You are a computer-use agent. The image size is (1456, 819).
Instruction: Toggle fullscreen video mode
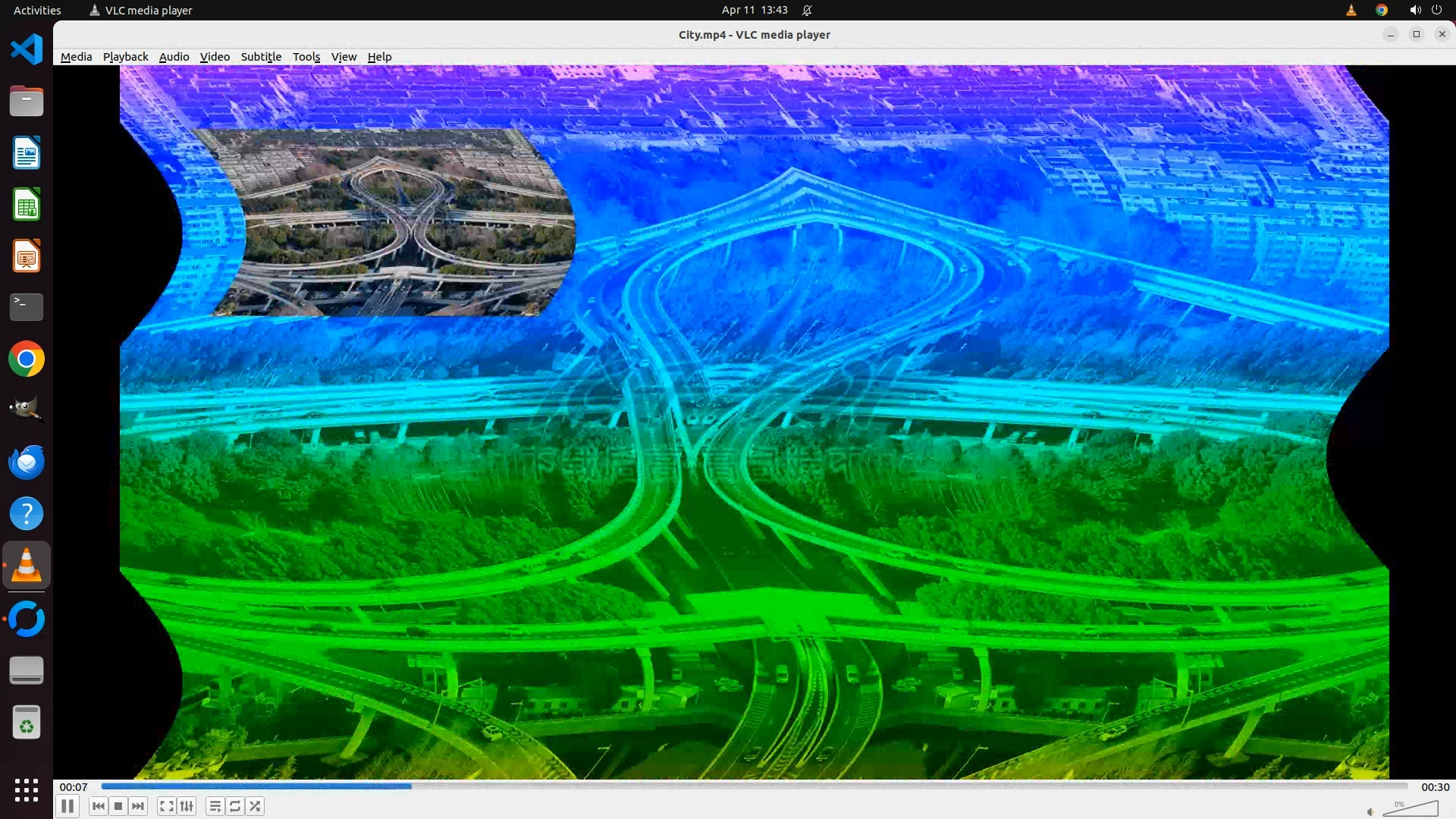pyautogui.click(x=166, y=806)
